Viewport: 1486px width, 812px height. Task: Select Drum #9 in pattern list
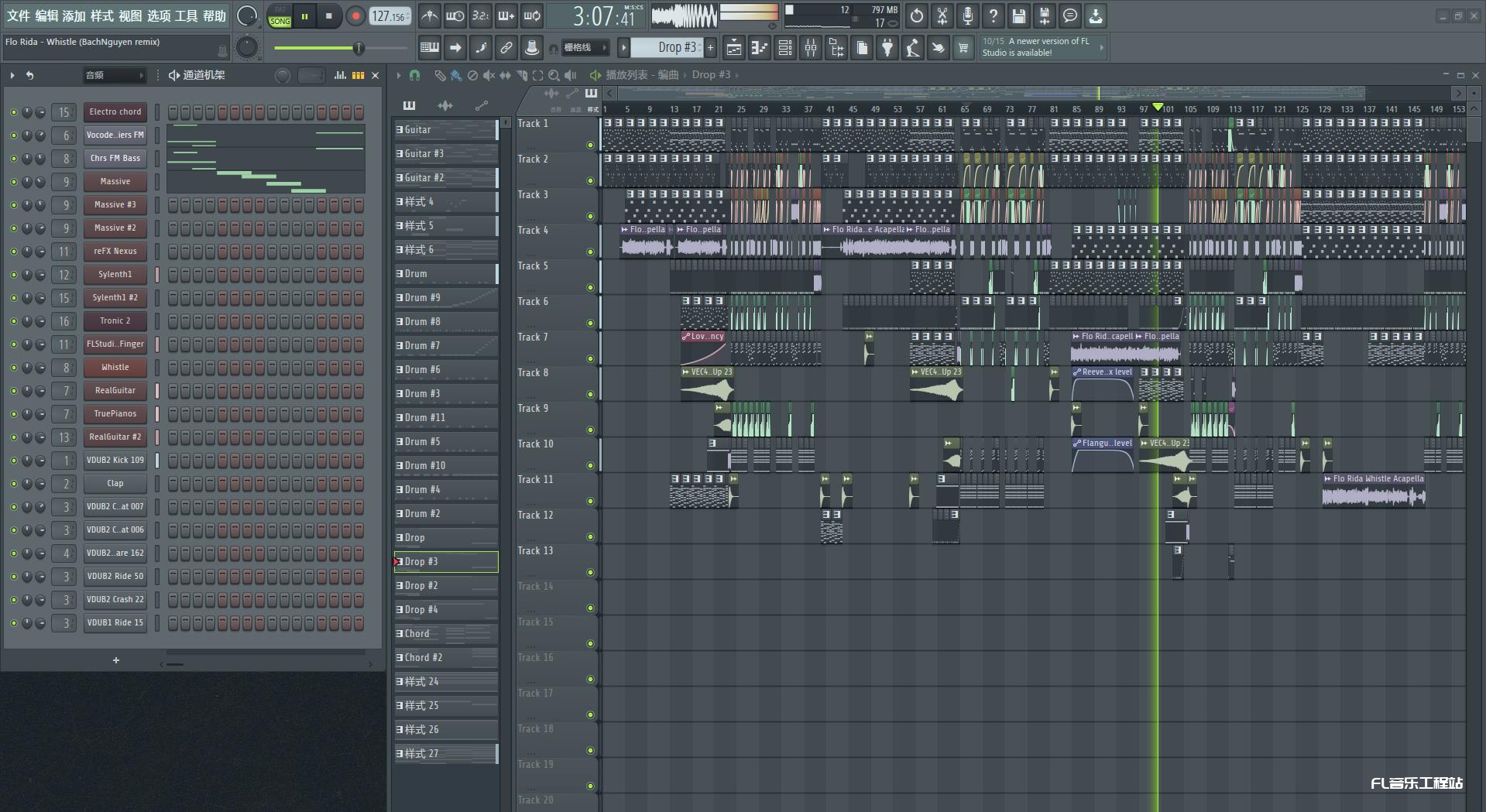coord(446,298)
